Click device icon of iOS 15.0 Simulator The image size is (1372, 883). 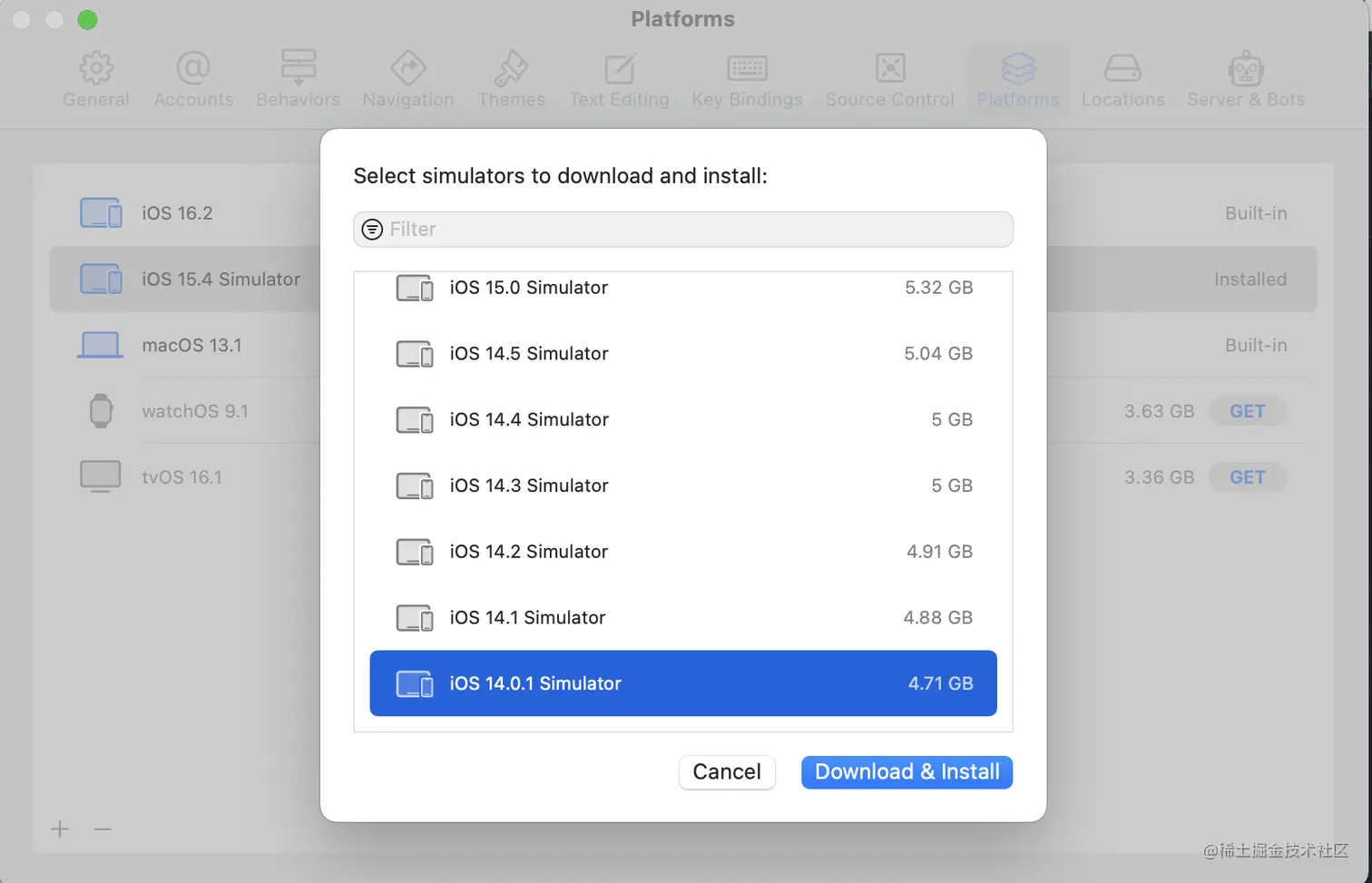tap(415, 288)
